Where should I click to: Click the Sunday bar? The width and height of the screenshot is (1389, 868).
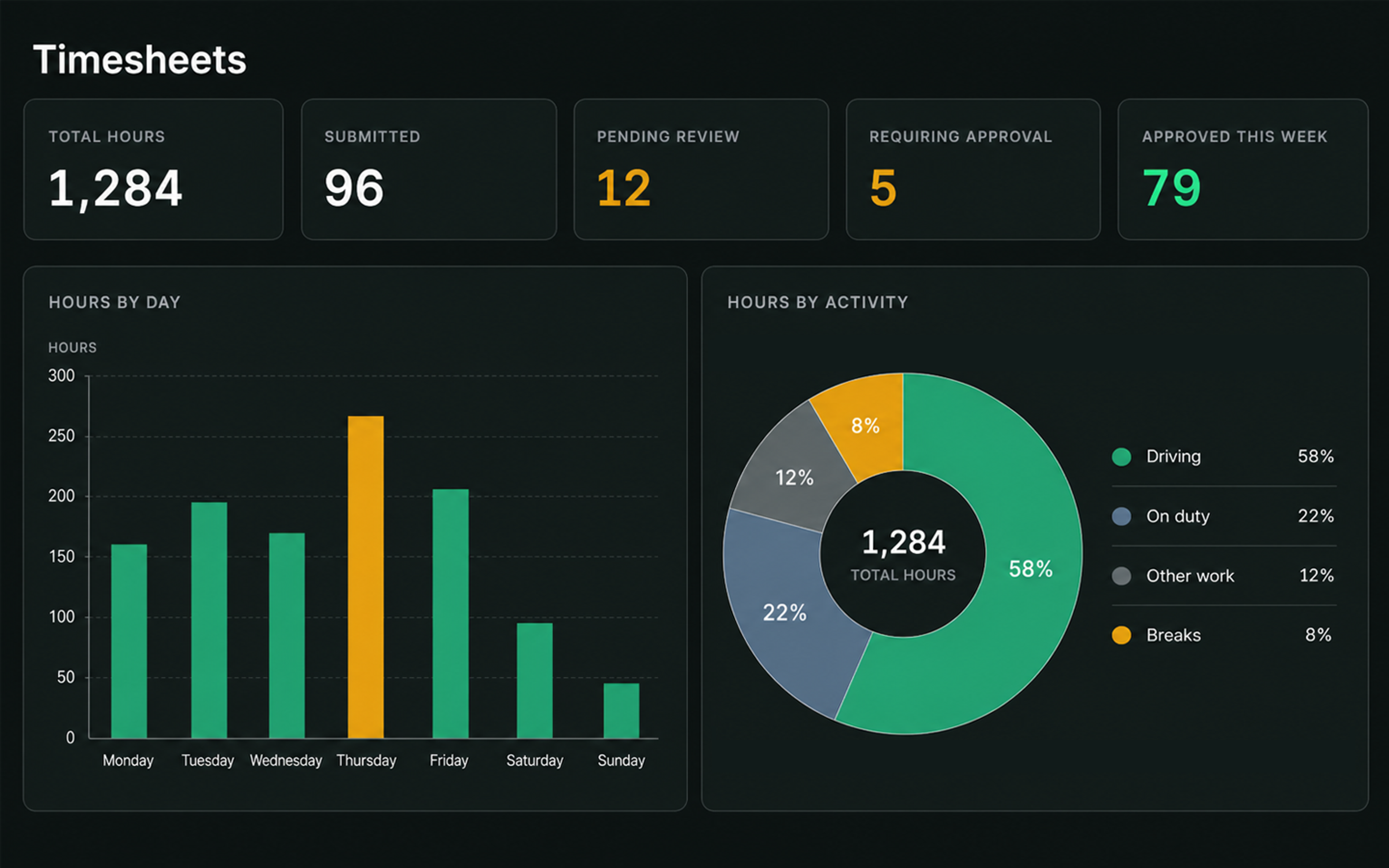tap(621, 711)
